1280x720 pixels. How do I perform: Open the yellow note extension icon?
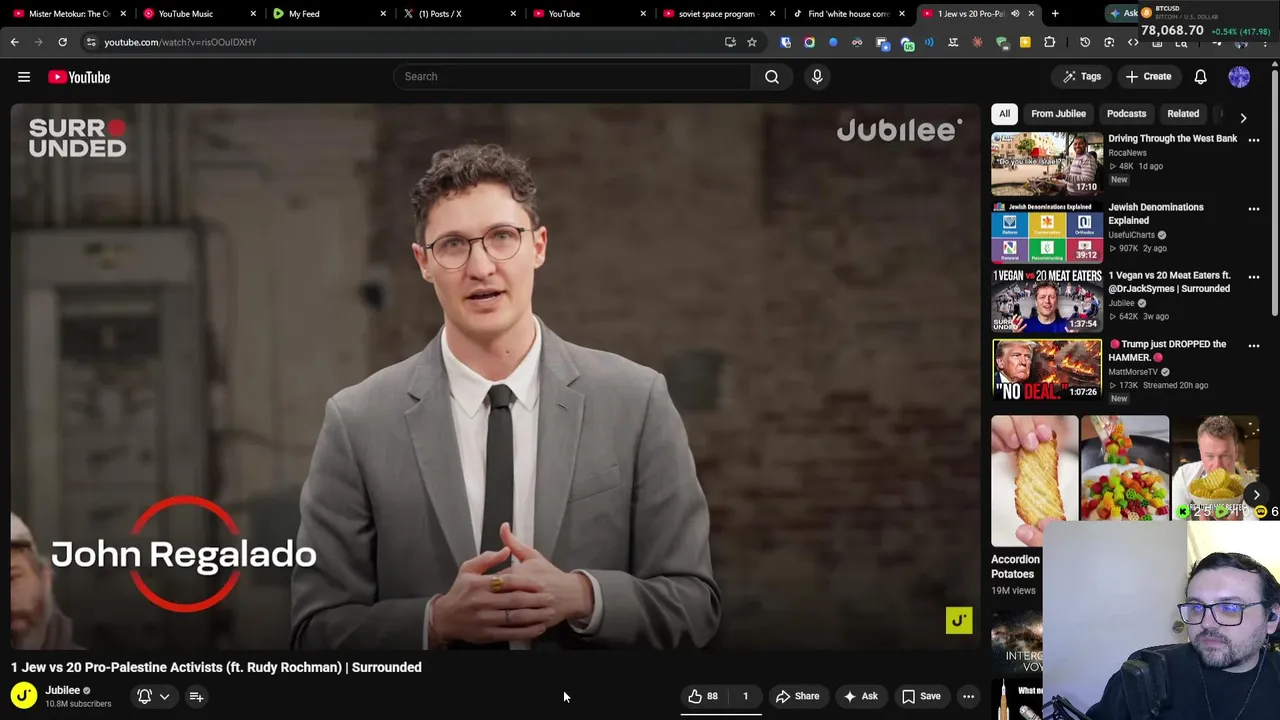(1025, 42)
